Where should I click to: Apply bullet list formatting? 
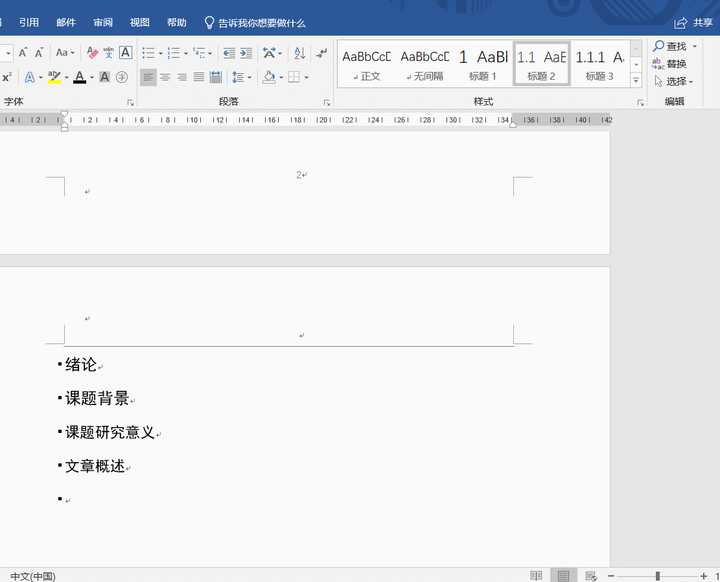[x=148, y=53]
